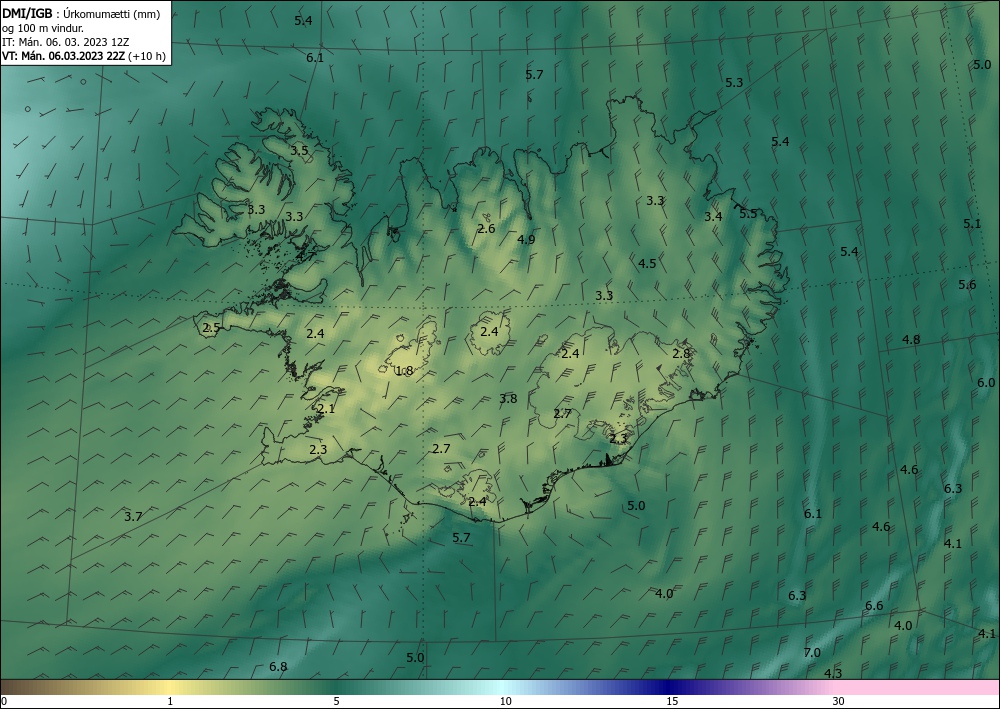This screenshot has height=709, width=1000.
Task: Click the lowest value 1.8
Action: pyautogui.click(x=404, y=371)
